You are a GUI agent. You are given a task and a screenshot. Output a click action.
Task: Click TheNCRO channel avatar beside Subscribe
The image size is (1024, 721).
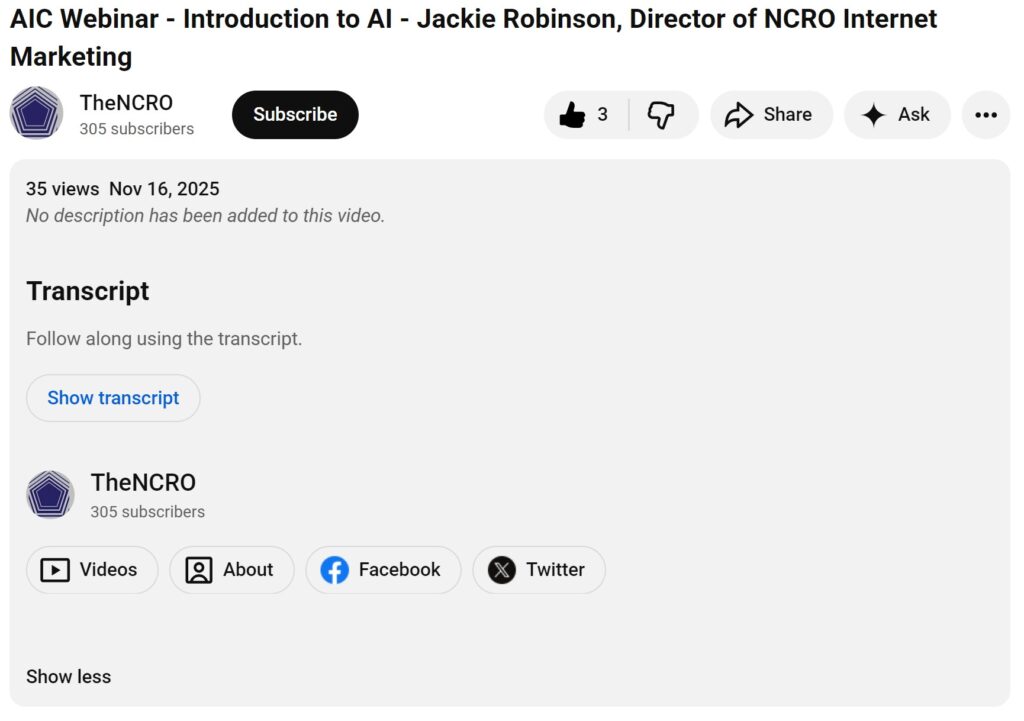pos(37,113)
